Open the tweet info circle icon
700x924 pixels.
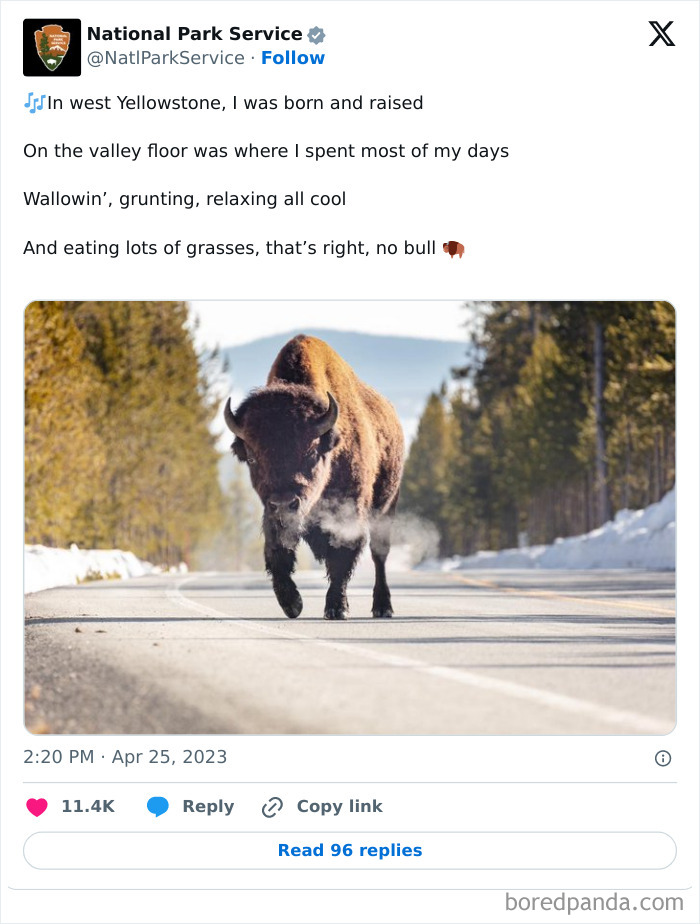[x=662, y=757]
